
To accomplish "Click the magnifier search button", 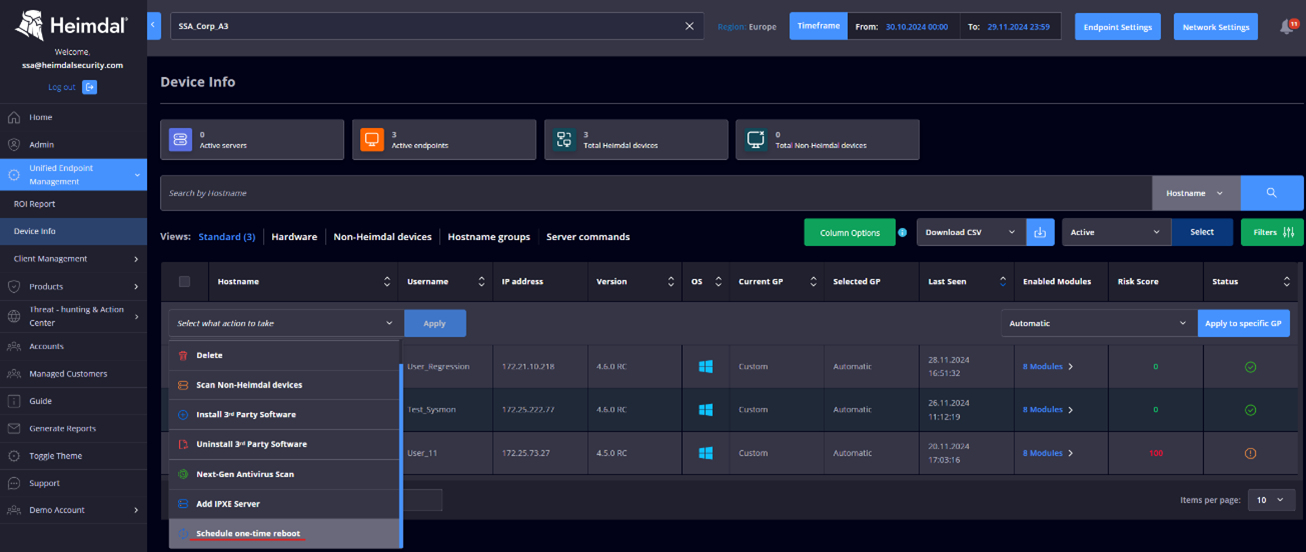I will (x=1272, y=193).
